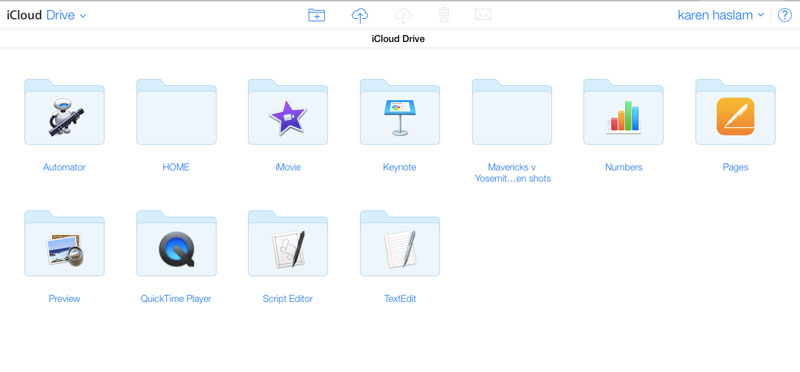Screen dimensions: 800x372
Task: Open the HOME folder icon
Action: click(177, 112)
